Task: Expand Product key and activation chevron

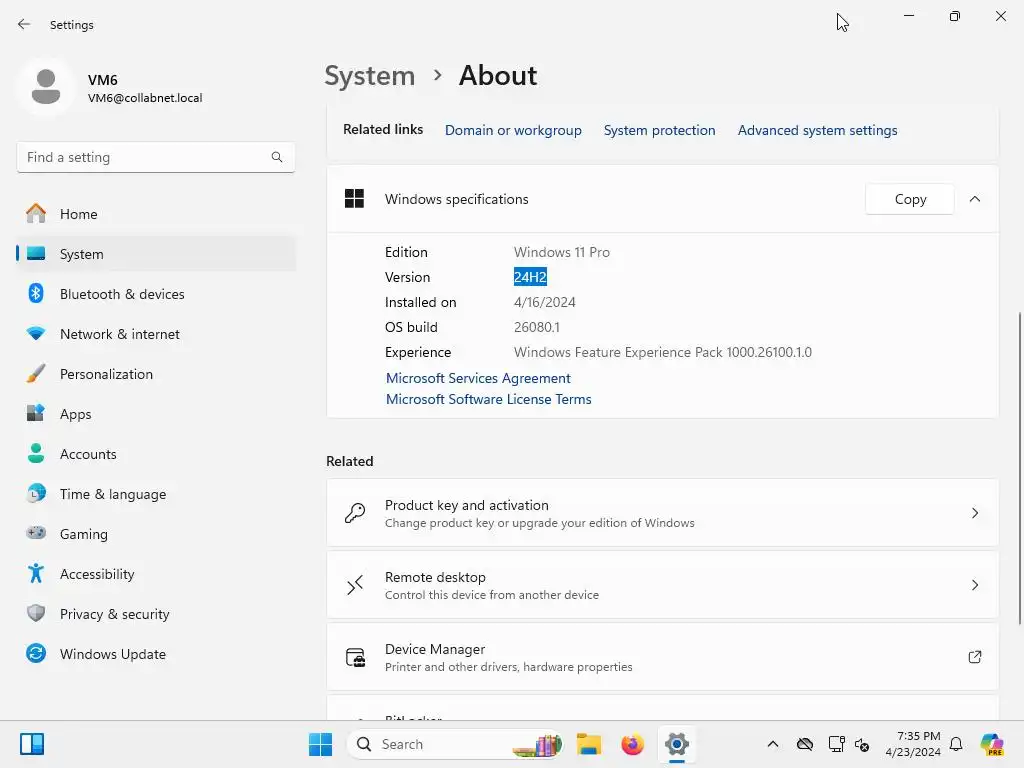Action: (975, 513)
